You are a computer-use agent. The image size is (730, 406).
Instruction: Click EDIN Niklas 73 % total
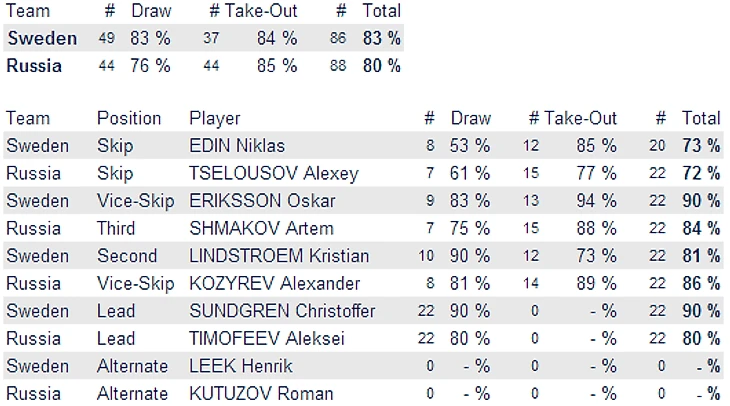[x=700, y=146]
